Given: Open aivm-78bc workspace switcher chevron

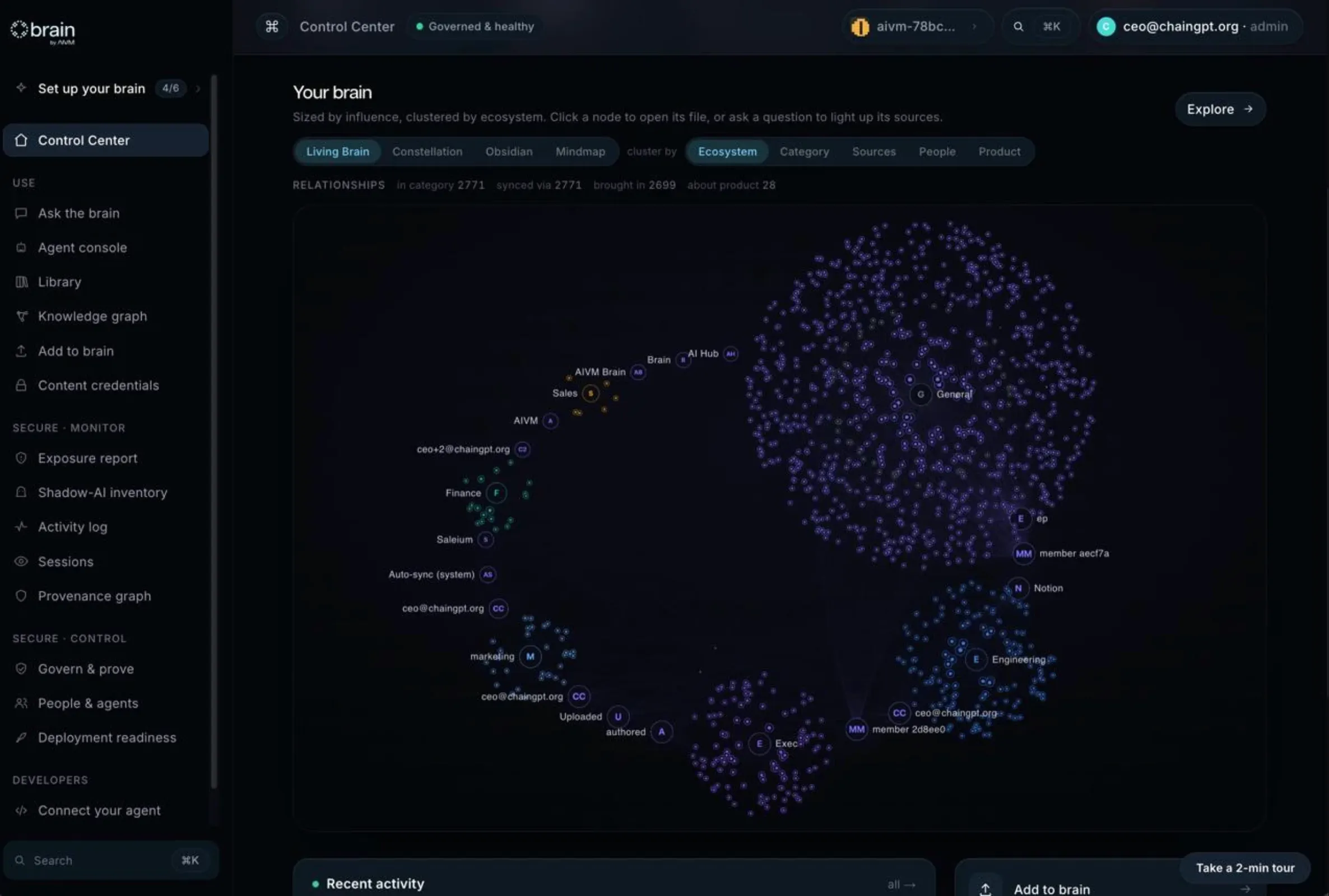Looking at the screenshot, I should [x=974, y=26].
